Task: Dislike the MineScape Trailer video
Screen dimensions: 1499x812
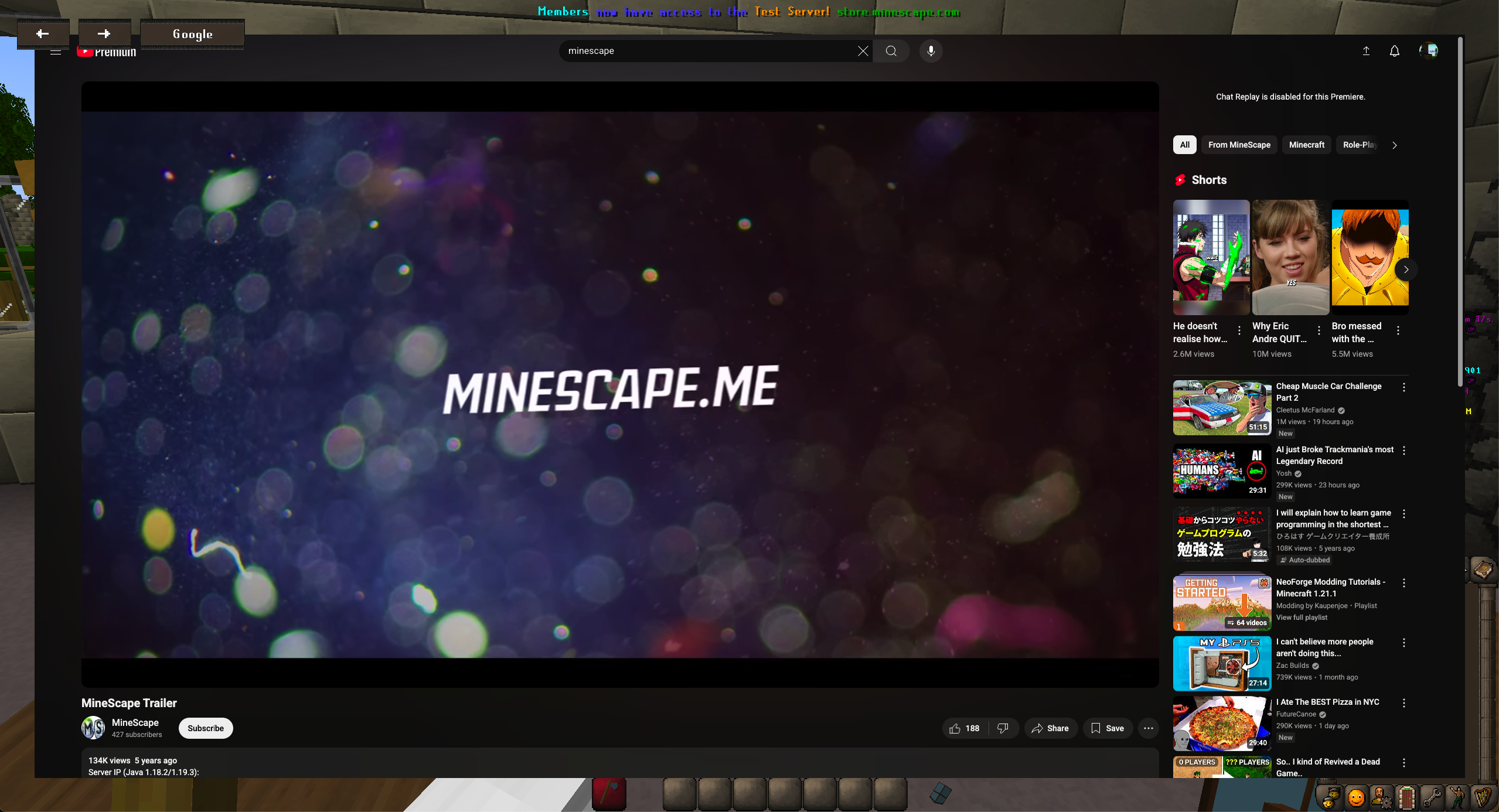Action: tap(1003, 728)
